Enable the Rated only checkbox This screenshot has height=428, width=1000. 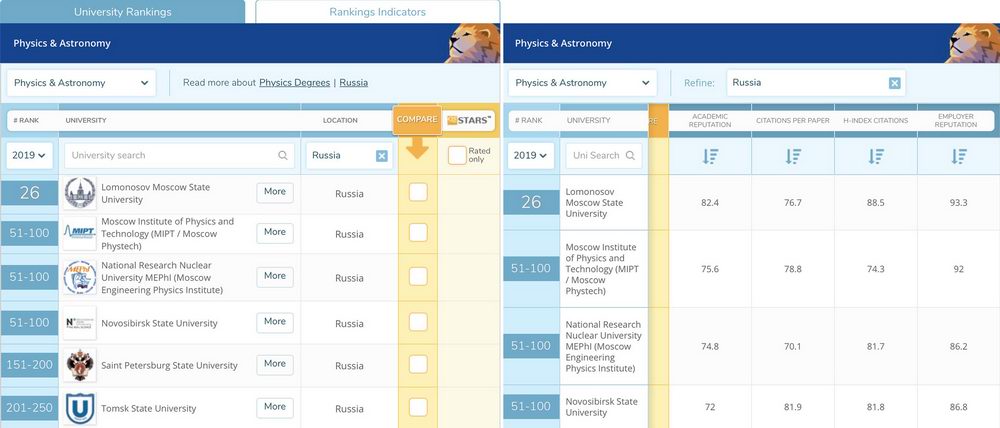[x=457, y=156]
